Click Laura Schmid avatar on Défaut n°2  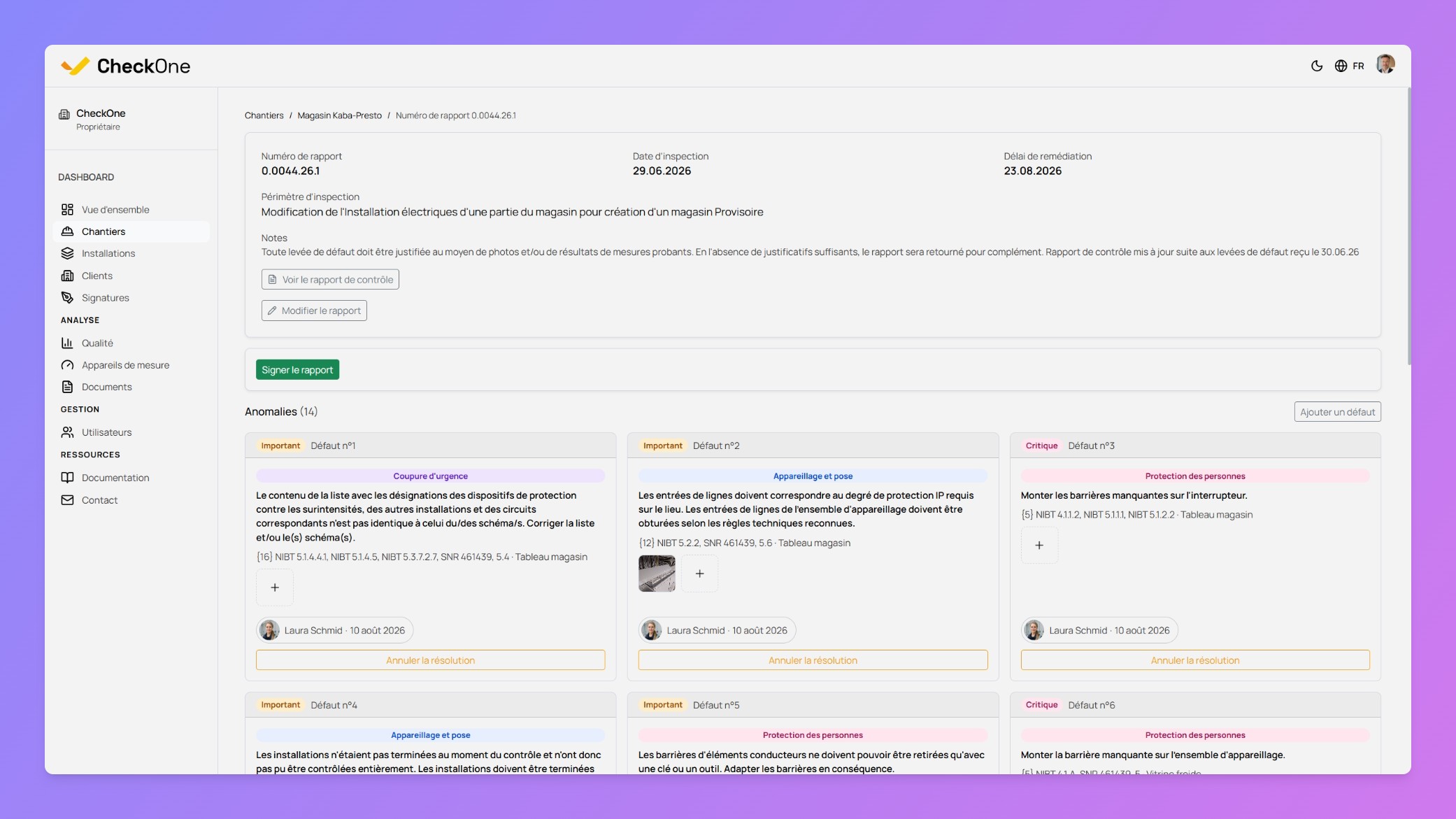[x=652, y=630]
